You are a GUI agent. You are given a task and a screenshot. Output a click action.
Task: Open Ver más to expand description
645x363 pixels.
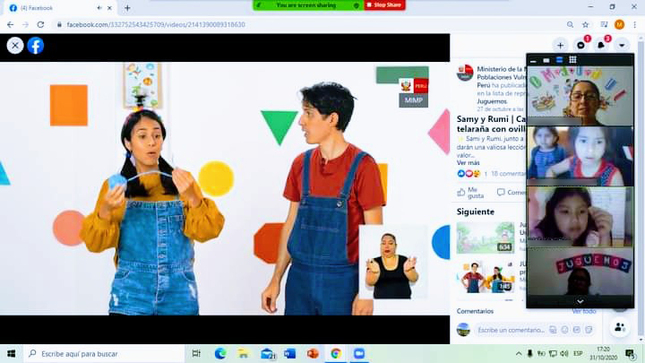coord(468,163)
